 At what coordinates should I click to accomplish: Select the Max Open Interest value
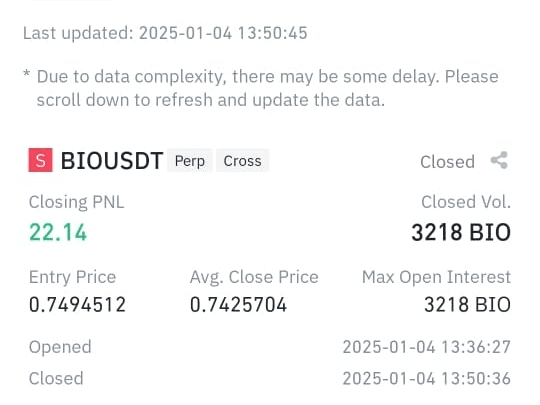(467, 305)
